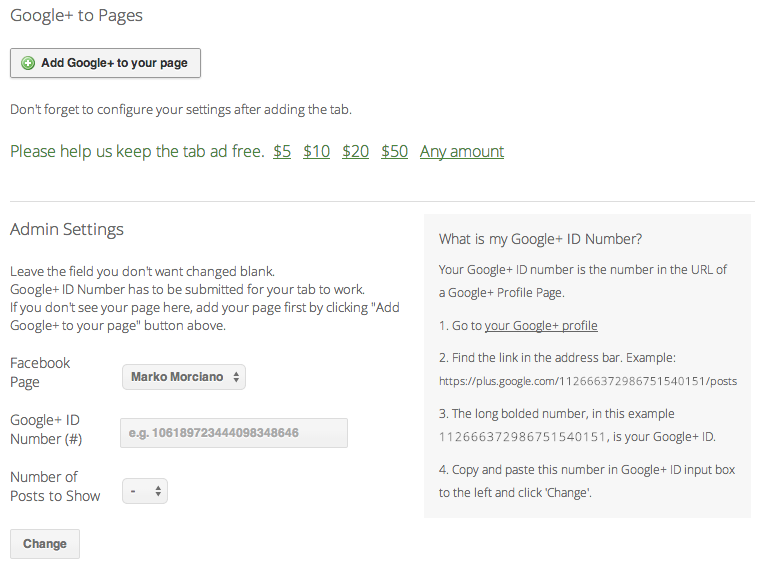
Task: Click the Number of Posts to Show label
Action: 55,486
